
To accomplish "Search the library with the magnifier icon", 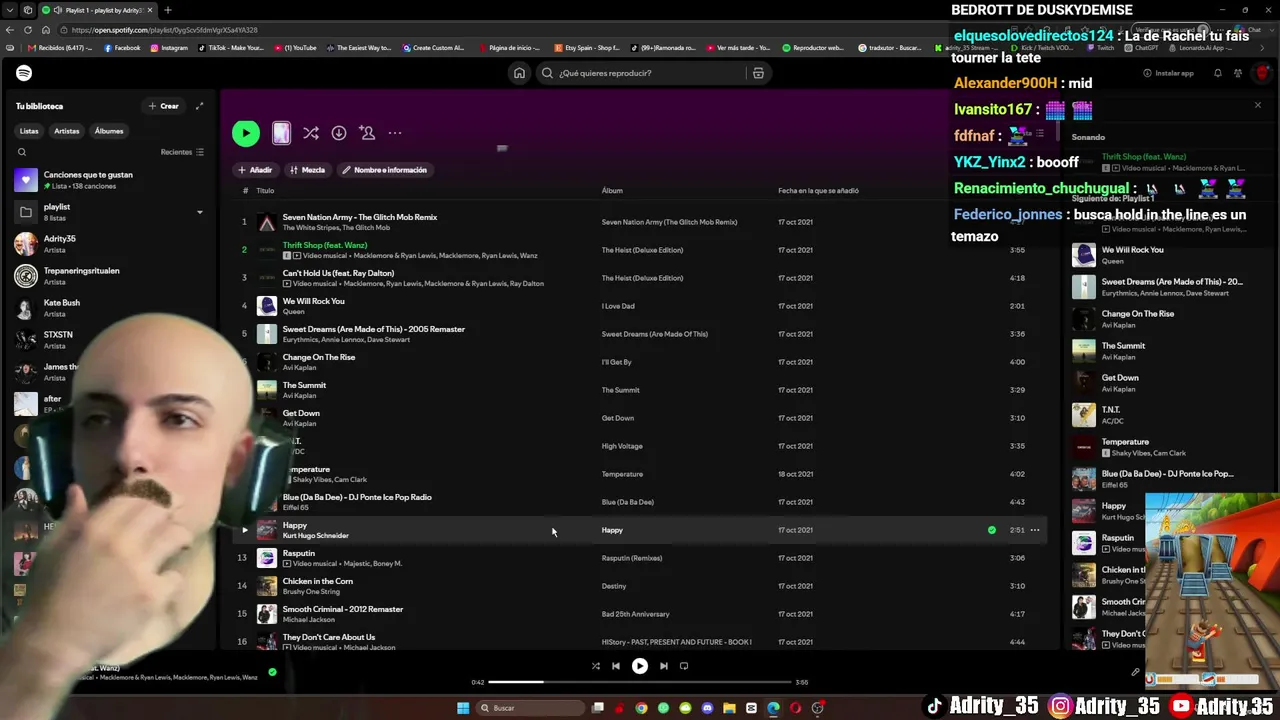I will [22, 152].
